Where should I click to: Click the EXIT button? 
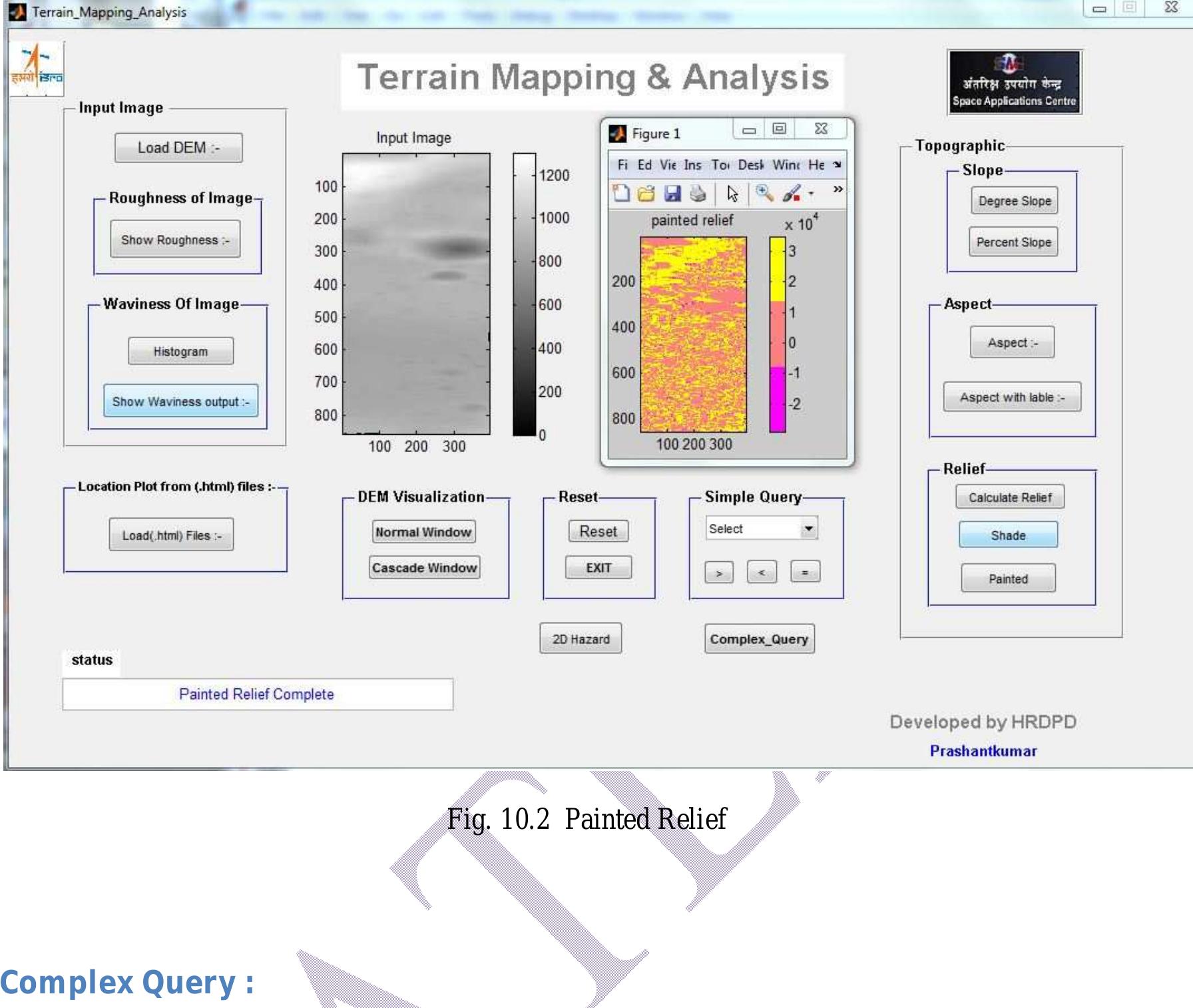pos(598,568)
